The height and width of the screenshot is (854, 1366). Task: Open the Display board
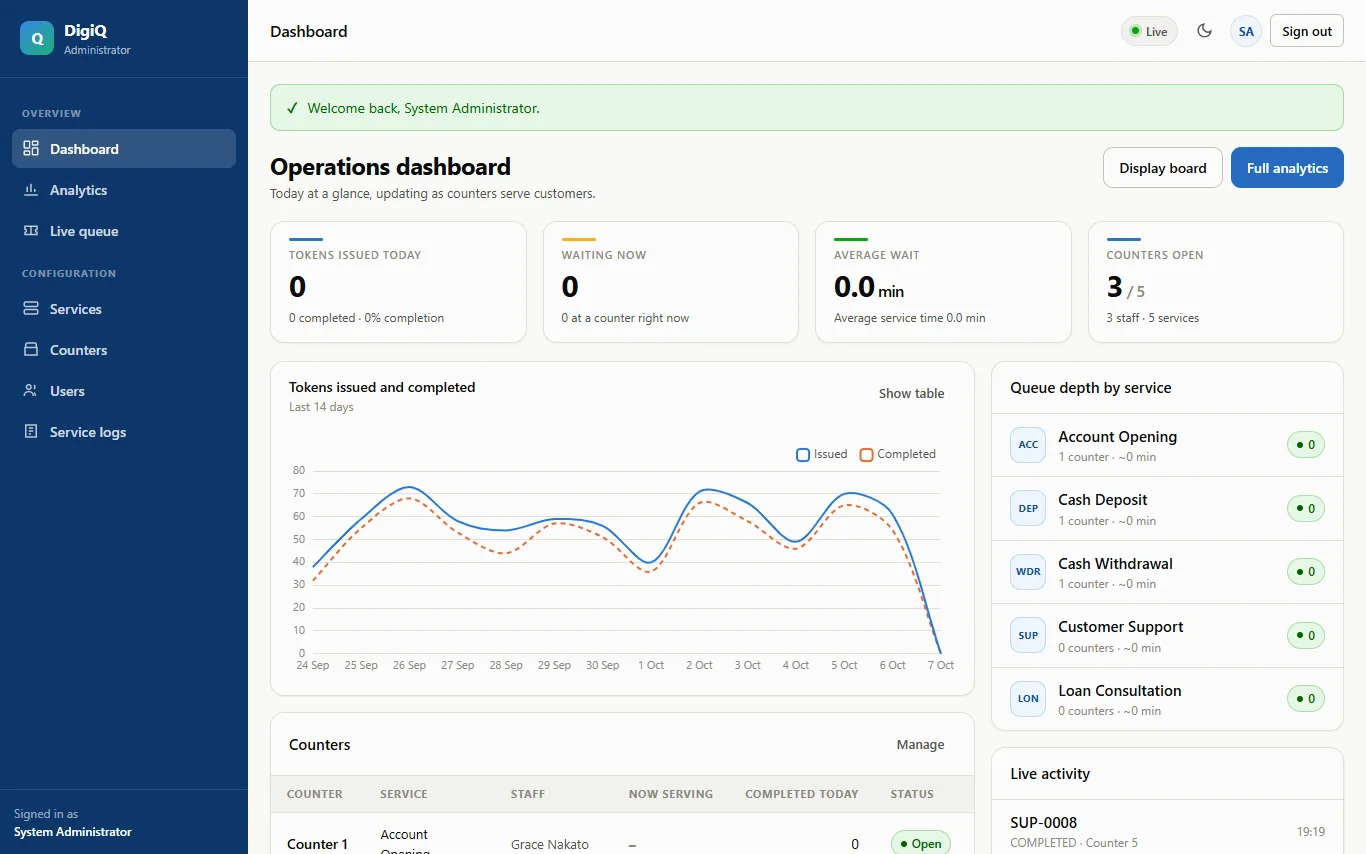click(1163, 168)
